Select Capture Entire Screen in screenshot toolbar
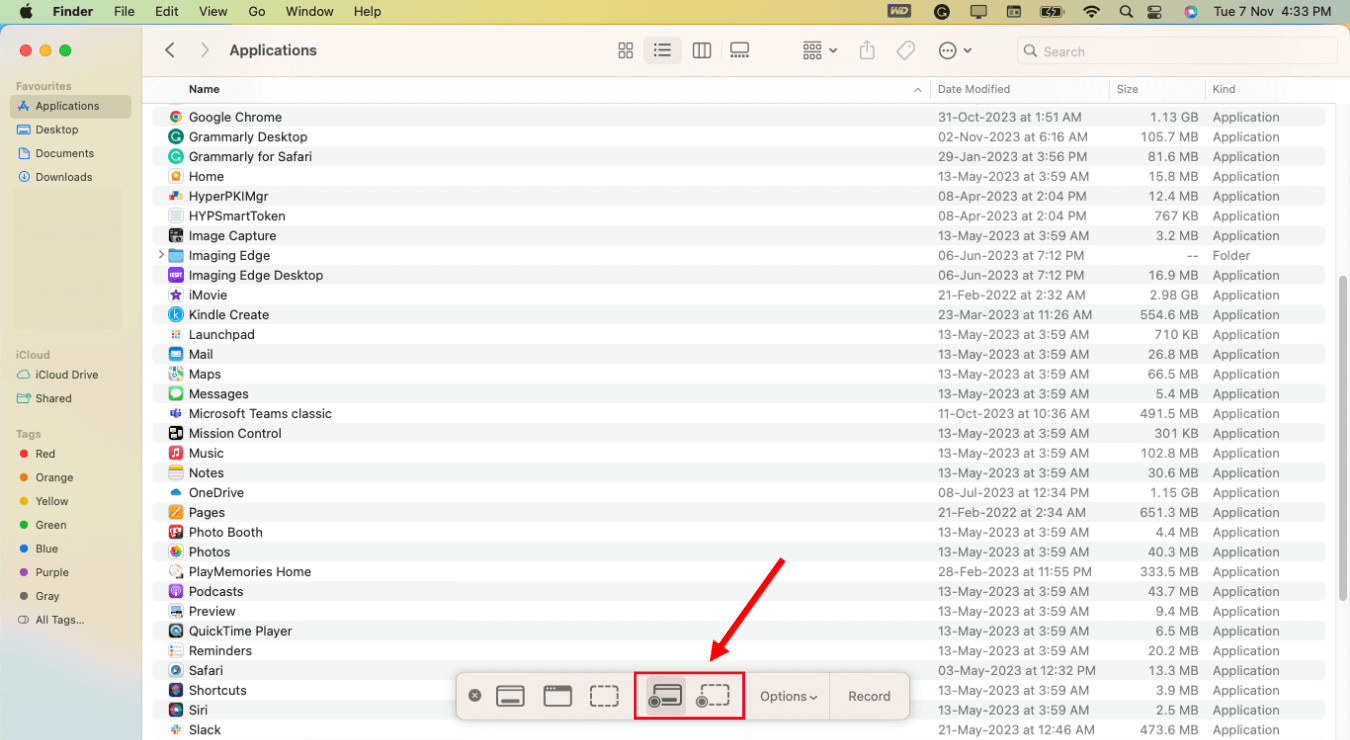This screenshot has height=740, width=1350. tap(510, 696)
